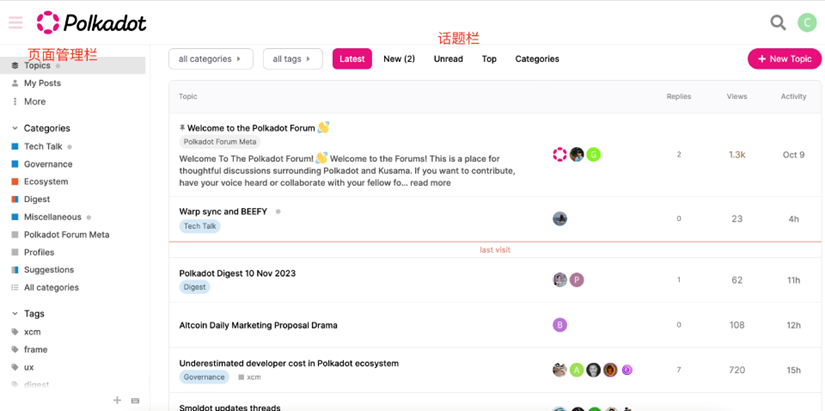
Task: Toggle the hamburger sidebar menu
Action: (15, 22)
